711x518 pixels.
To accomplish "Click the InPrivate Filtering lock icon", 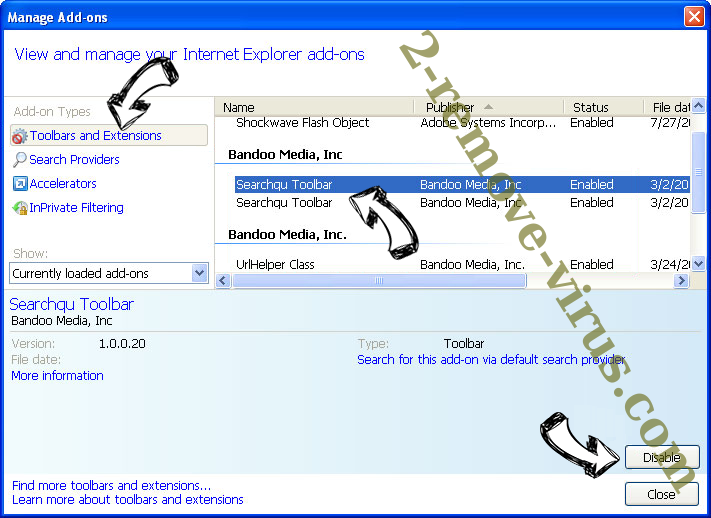I will click(x=20, y=208).
